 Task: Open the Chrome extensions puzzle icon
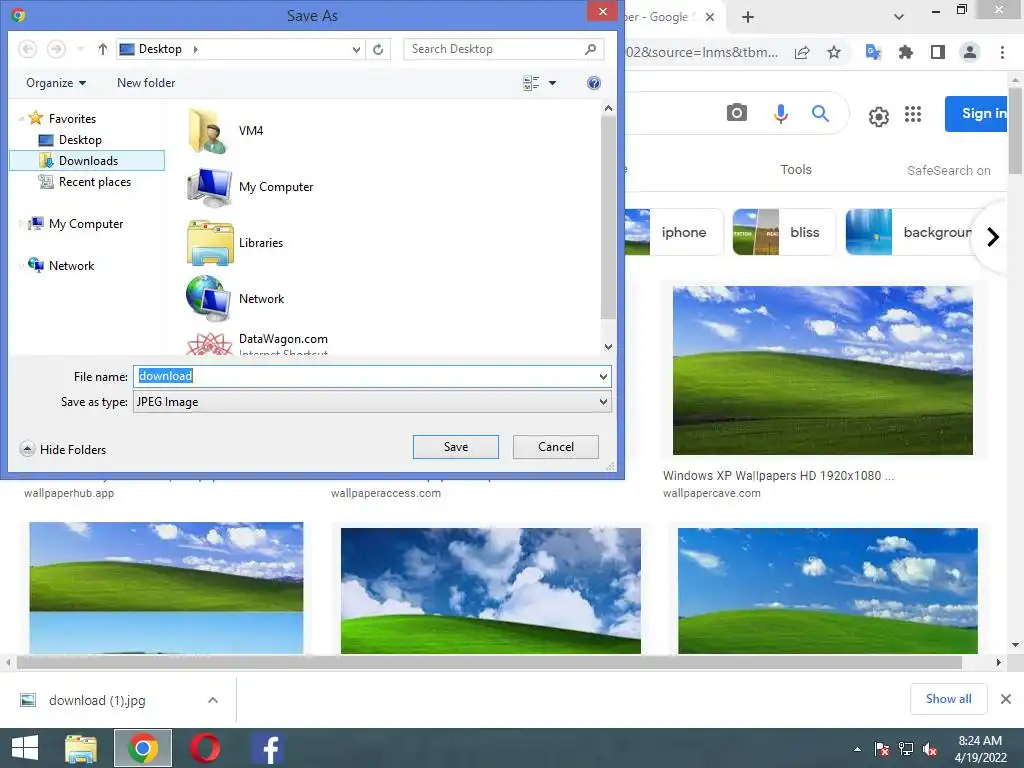906,52
